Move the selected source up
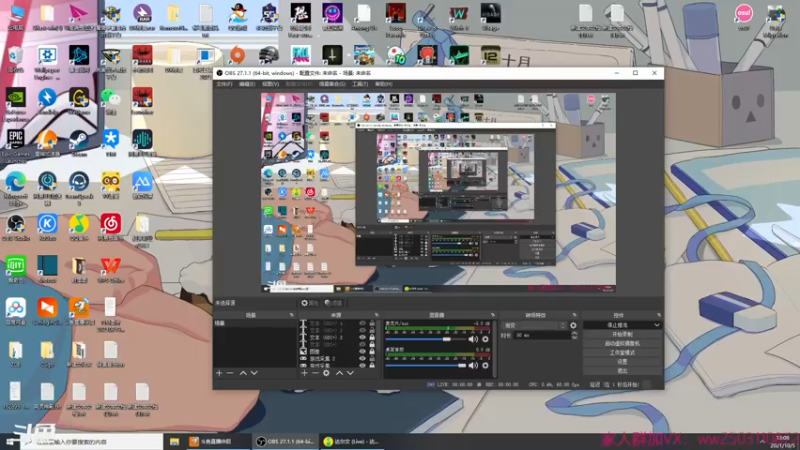 [x=339, y=373]
